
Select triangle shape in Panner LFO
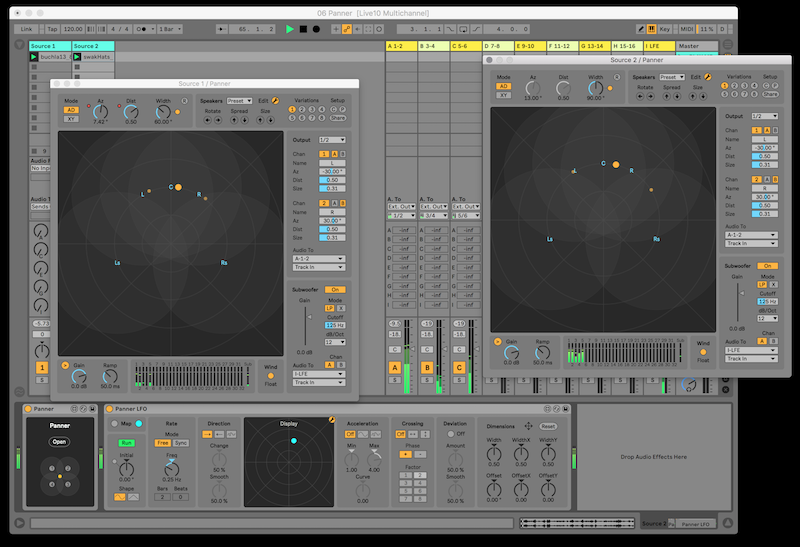(133, 496)
